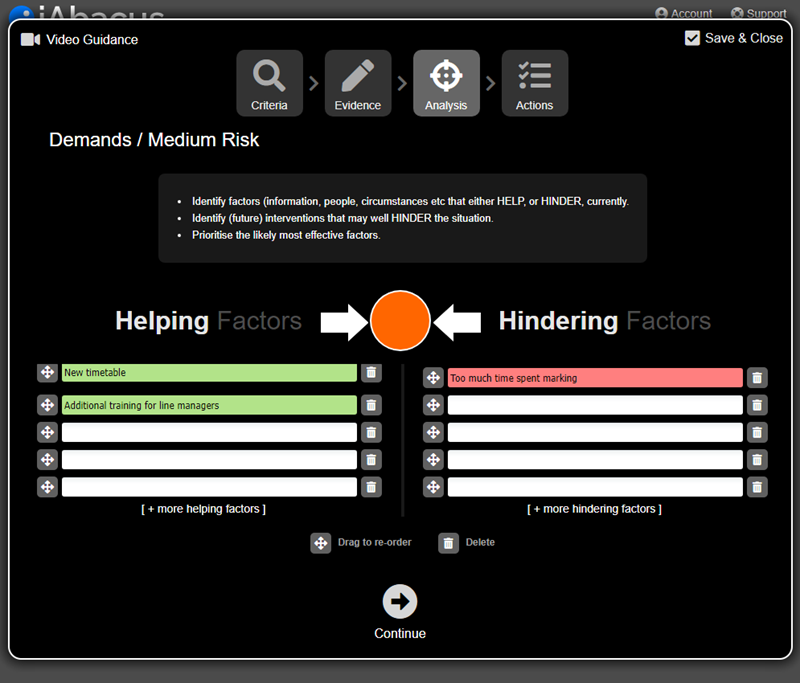The height and width of the screenshot is (683, 800).
Task: Open Account in the background header
Action: 684,13
